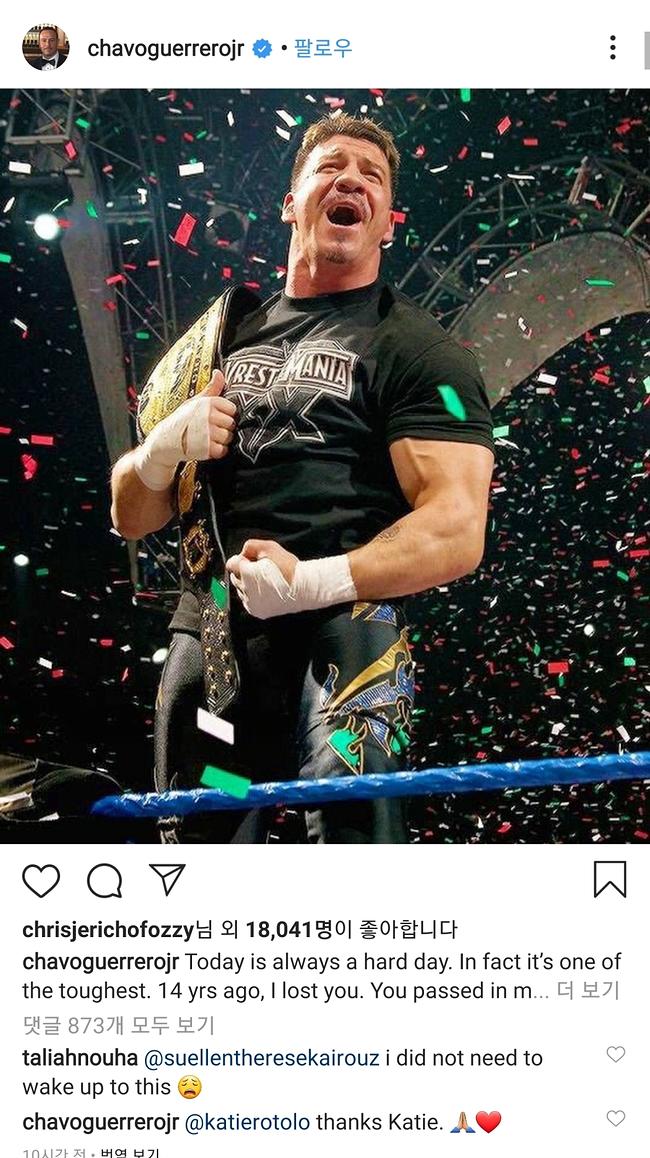This screenshot has height=1158, width=650.
Task: View all 873 comments
Action: click(118, 1024)
